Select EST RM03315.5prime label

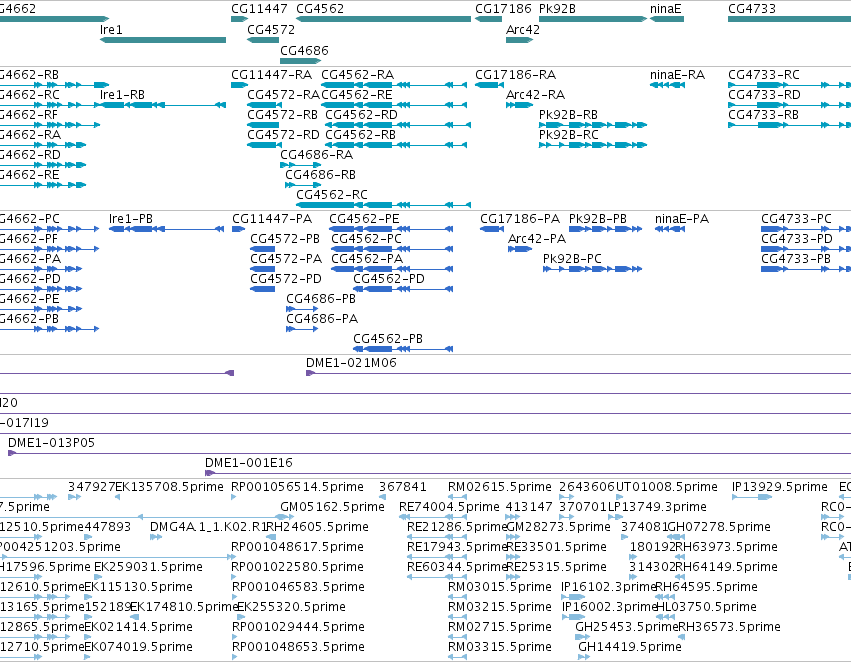[x=499, y=647]
